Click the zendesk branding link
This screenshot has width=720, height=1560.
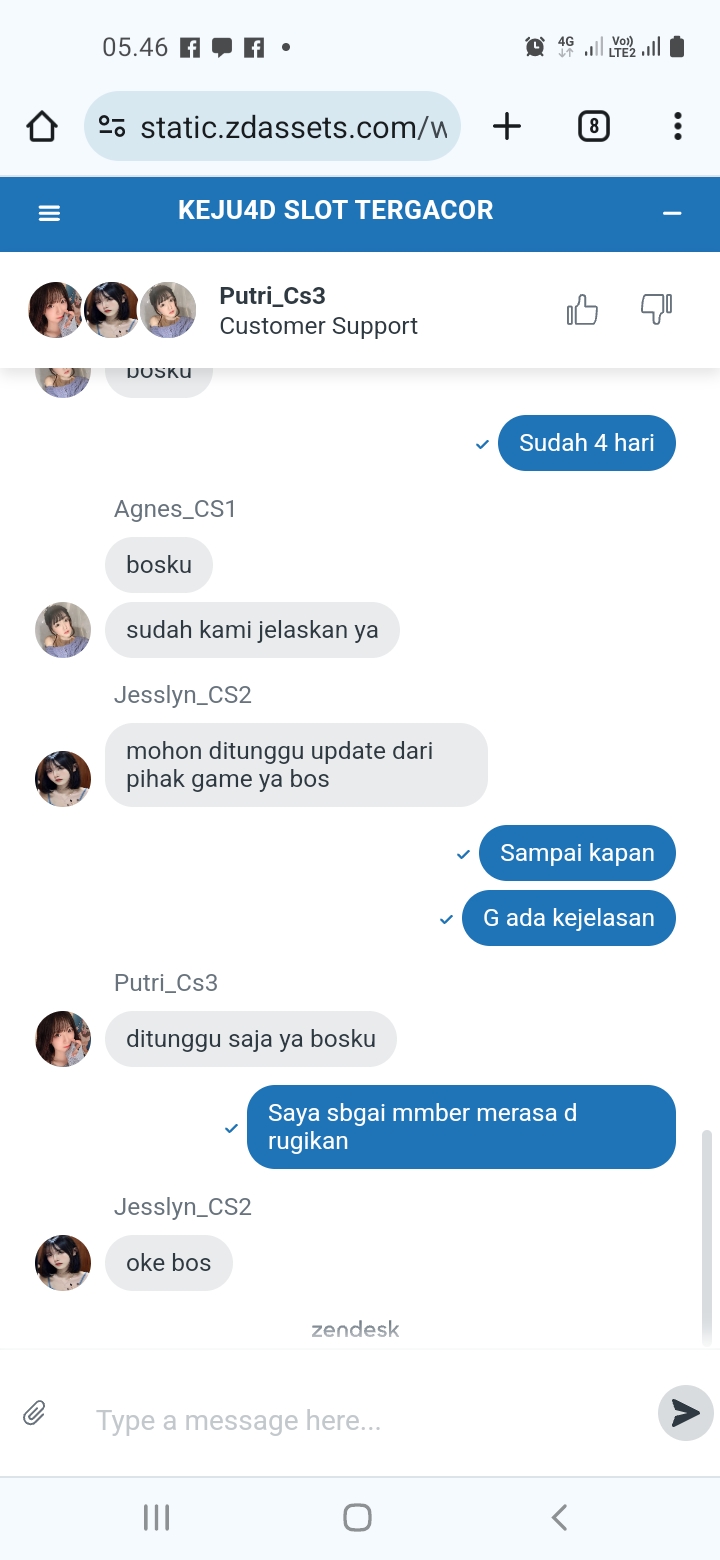(355, 1330)
